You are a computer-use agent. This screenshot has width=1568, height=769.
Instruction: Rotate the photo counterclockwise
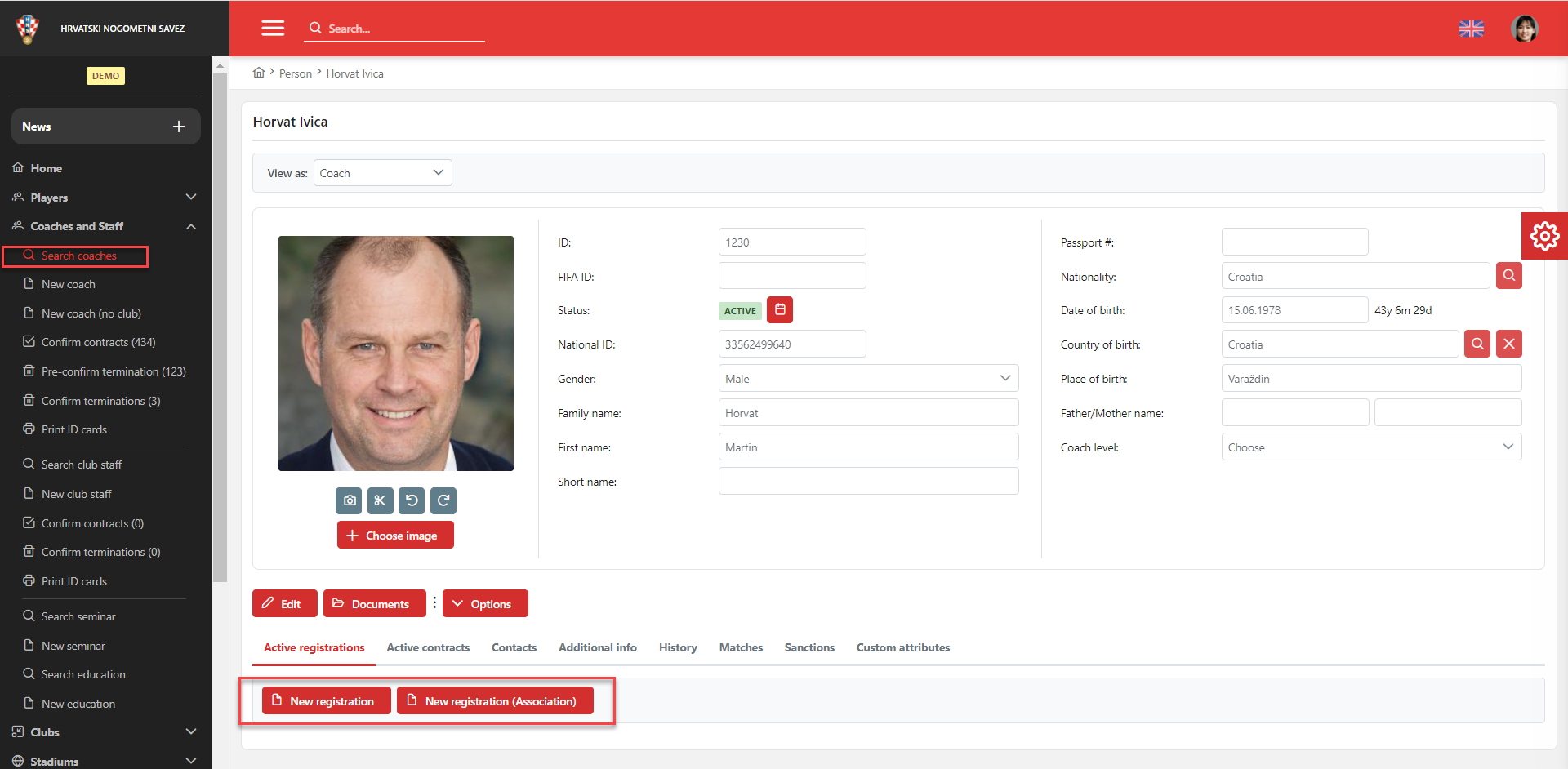[x=412, y=500]
